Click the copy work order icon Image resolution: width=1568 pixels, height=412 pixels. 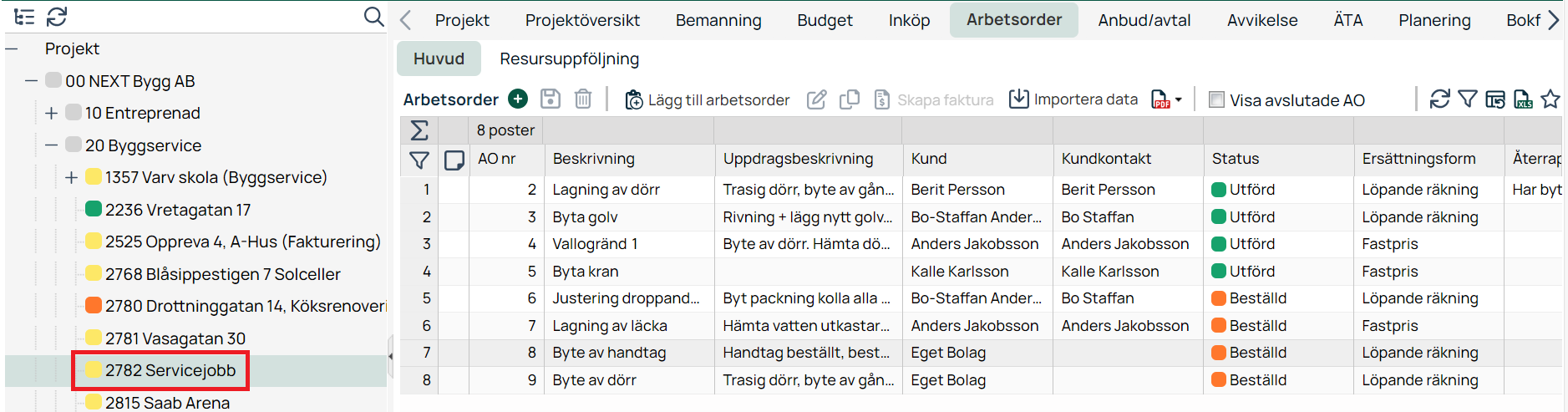(850, 99)
